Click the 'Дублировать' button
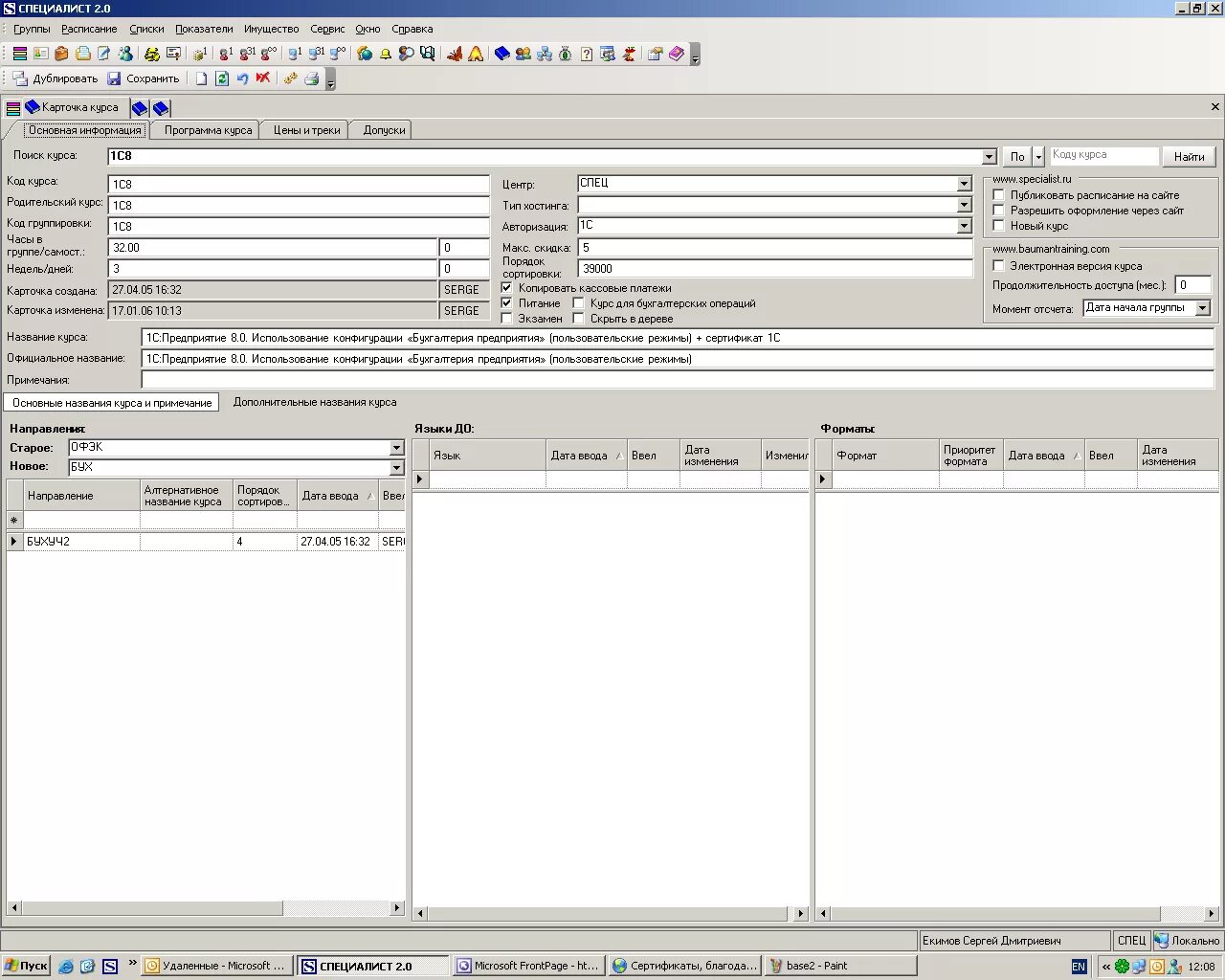The width and height of the screenshot is (1225, 980). (56, 78)
